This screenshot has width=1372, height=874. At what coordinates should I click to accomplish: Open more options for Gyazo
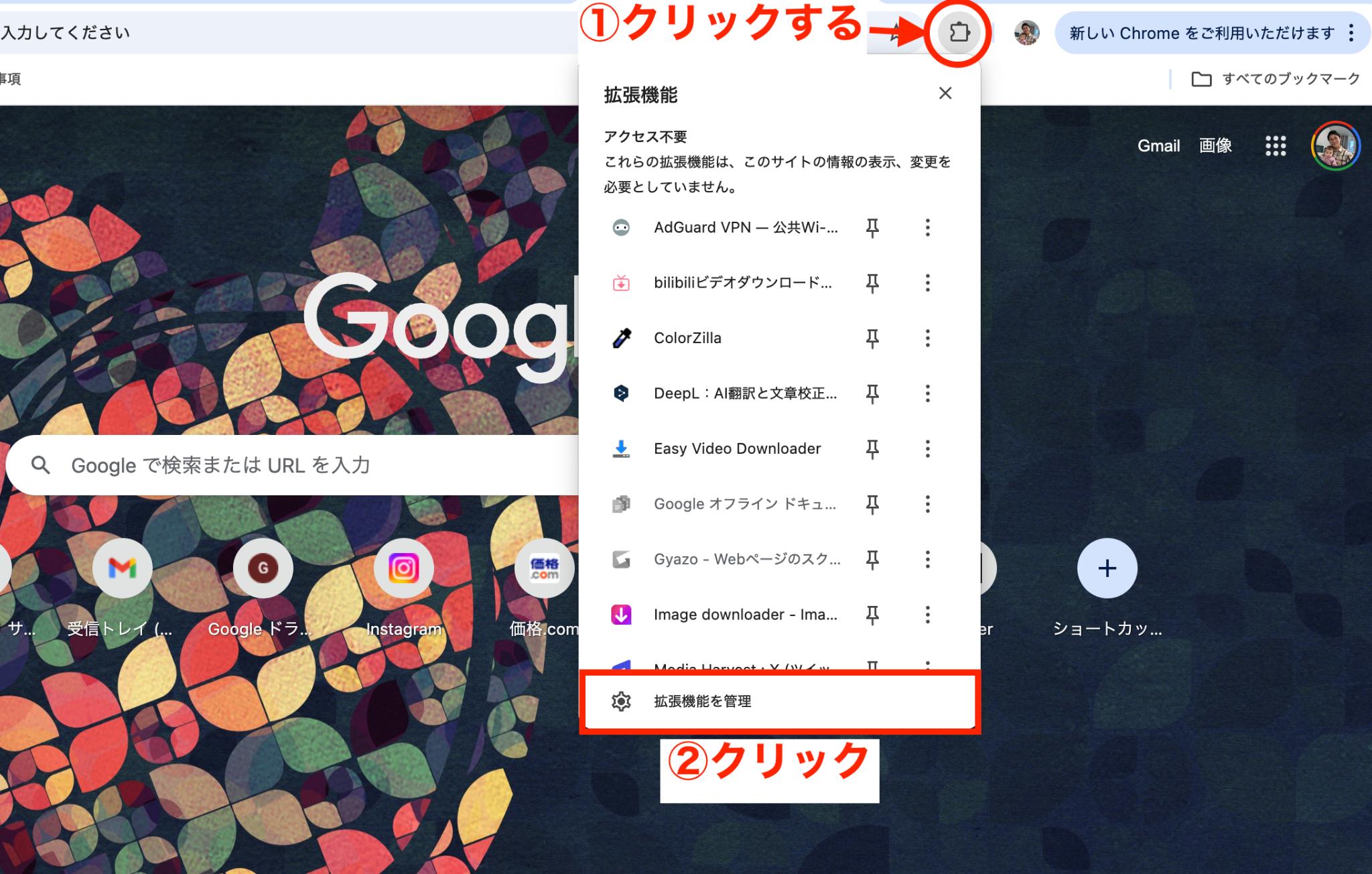pyautogui.click(x=928, y=559)
